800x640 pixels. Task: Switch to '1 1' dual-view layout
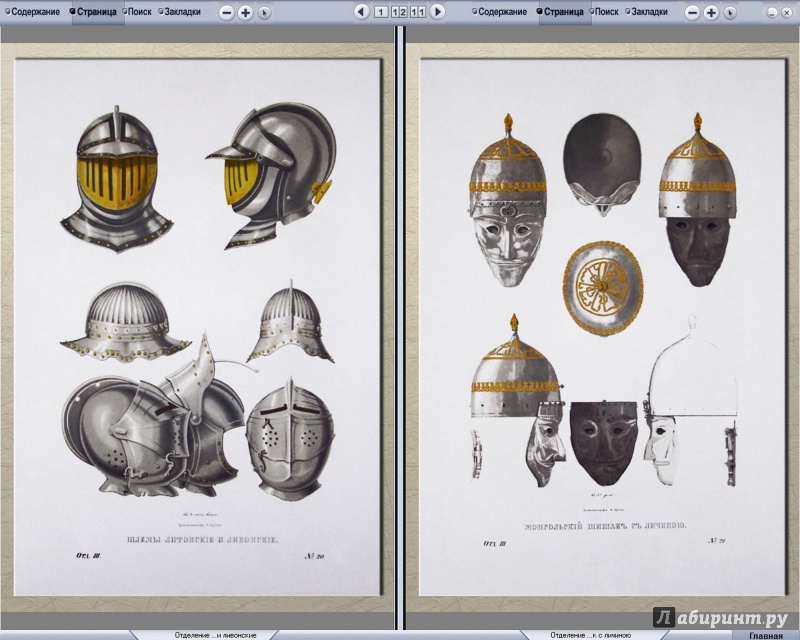[417, 12]
